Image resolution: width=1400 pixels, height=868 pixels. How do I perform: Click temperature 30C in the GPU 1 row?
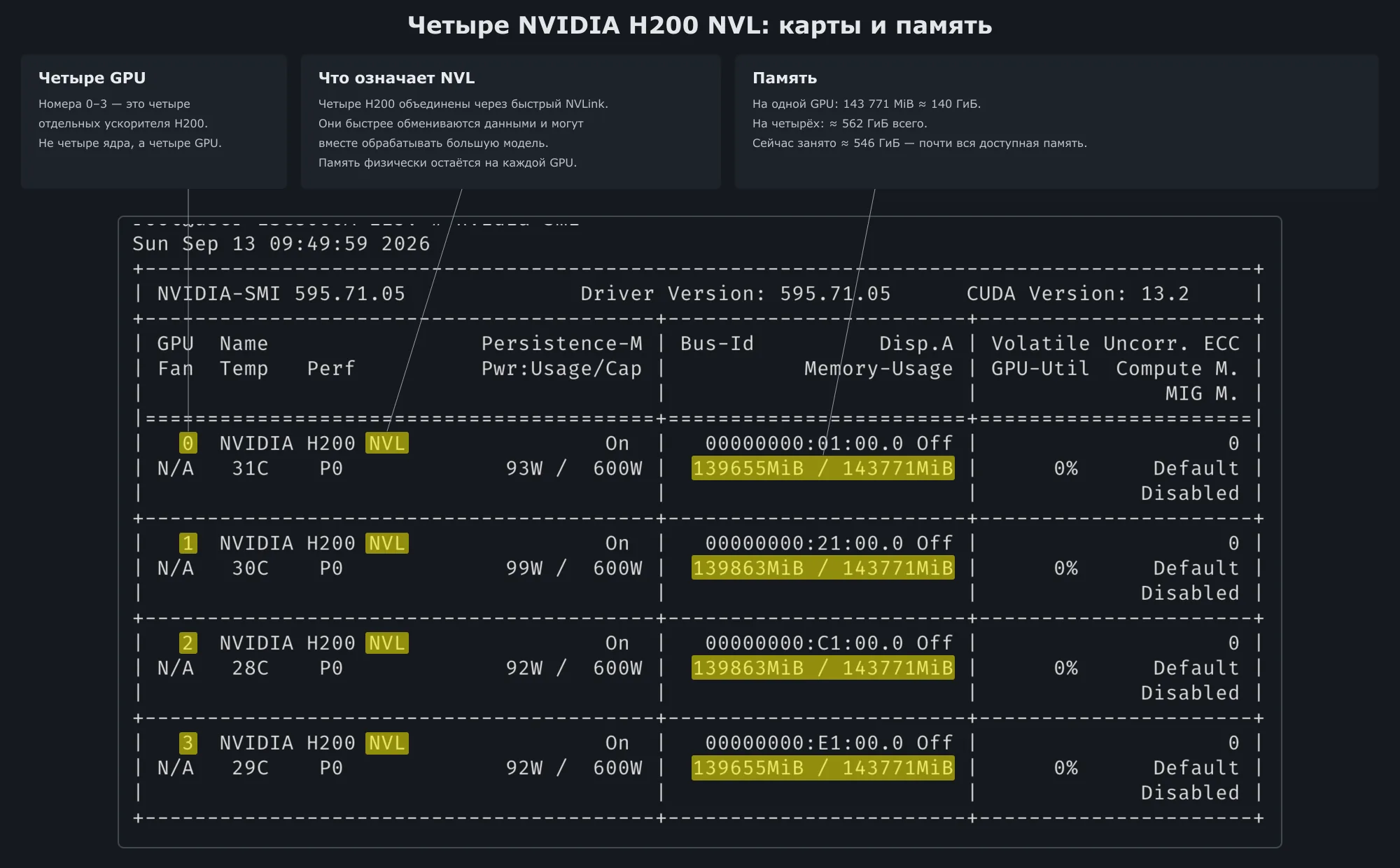coord(251,568)
